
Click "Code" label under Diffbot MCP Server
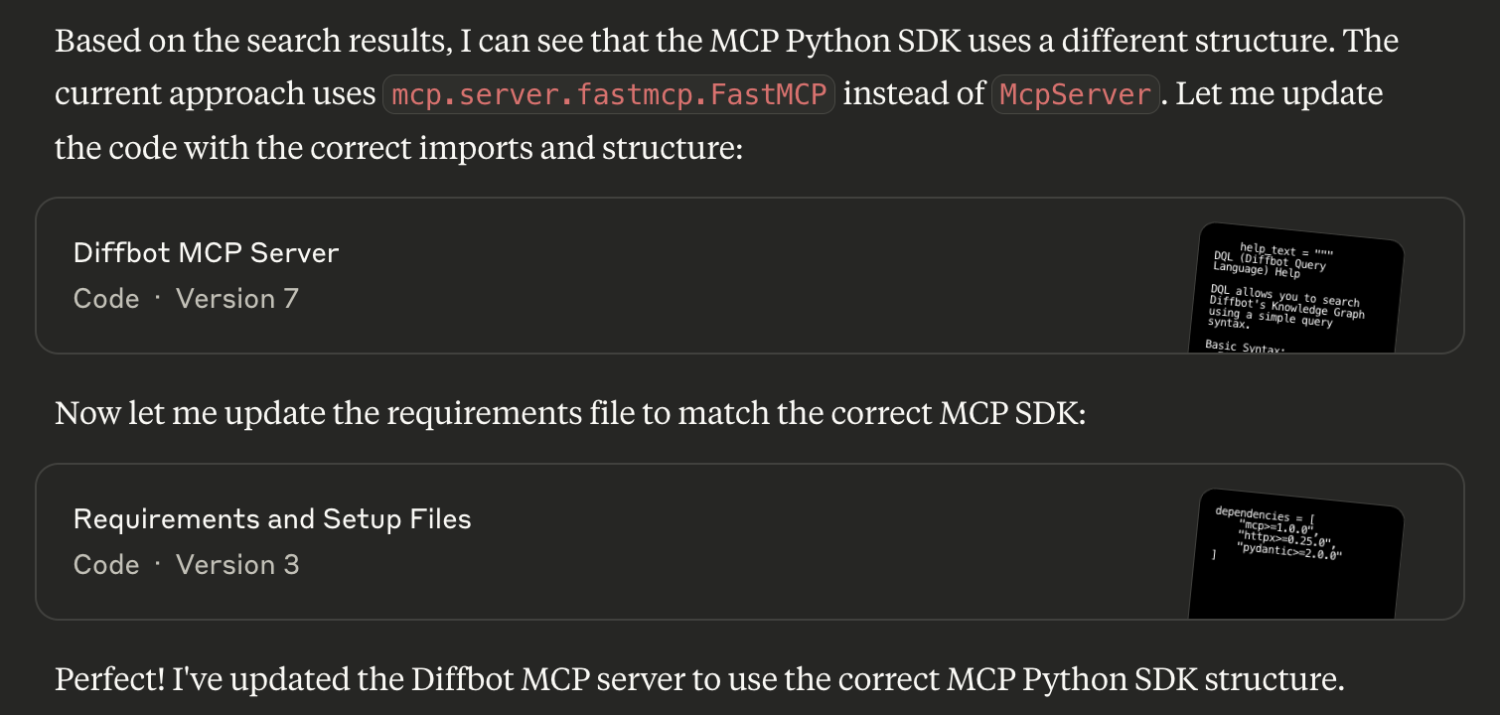106,298
